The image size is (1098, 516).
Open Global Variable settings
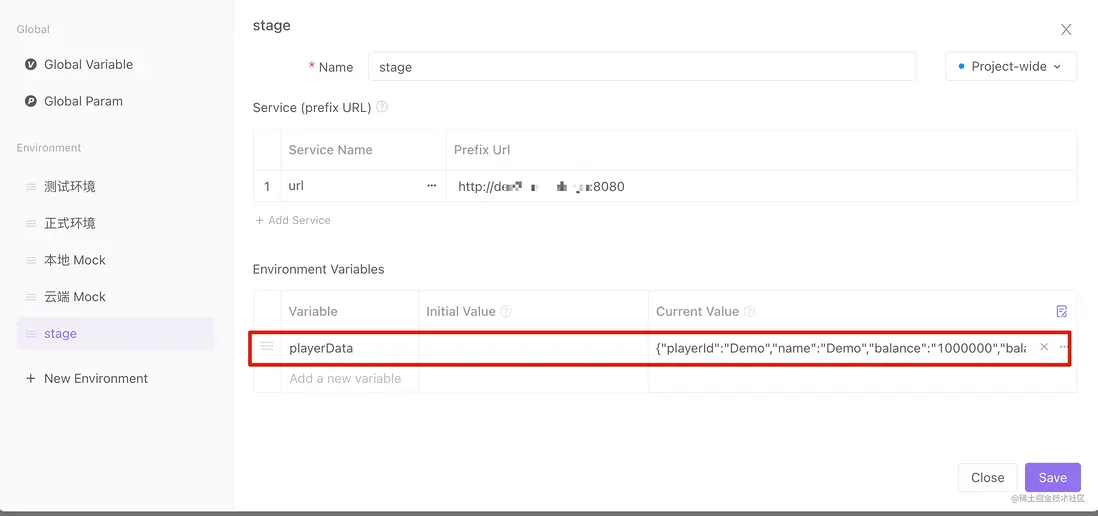click(88, 64)
